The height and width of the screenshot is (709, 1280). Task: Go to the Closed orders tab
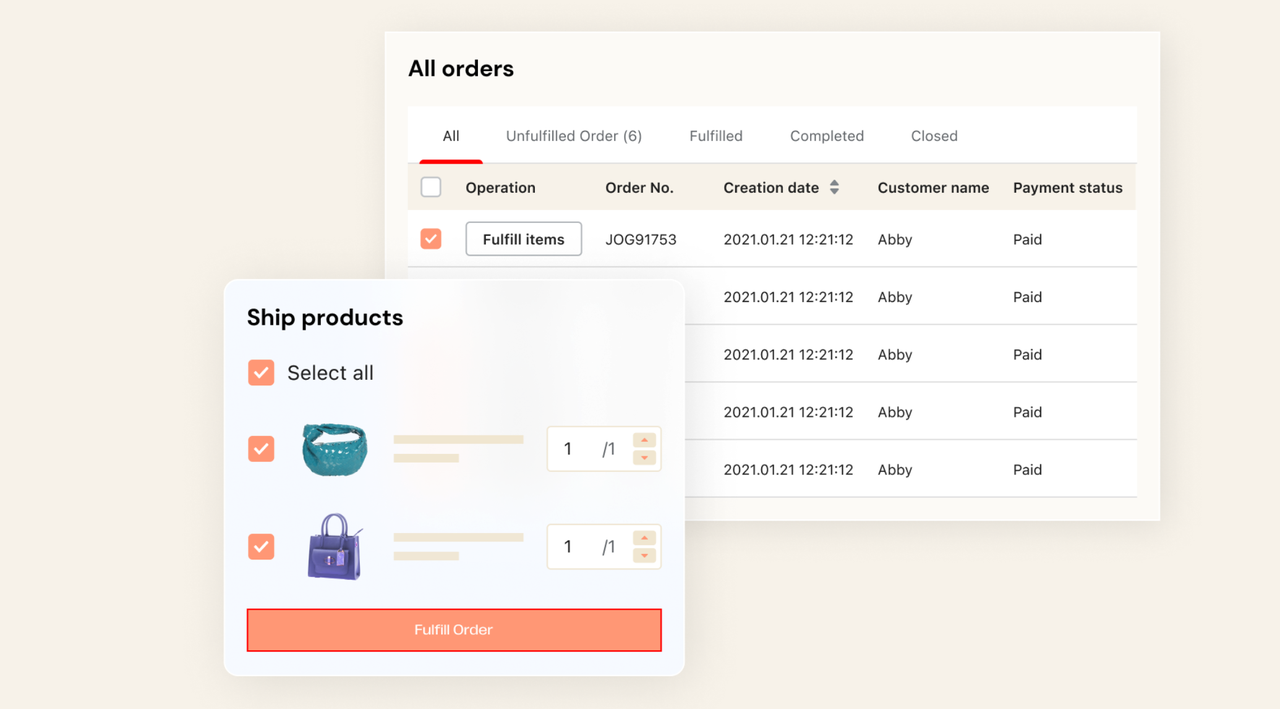pos(934,136)
